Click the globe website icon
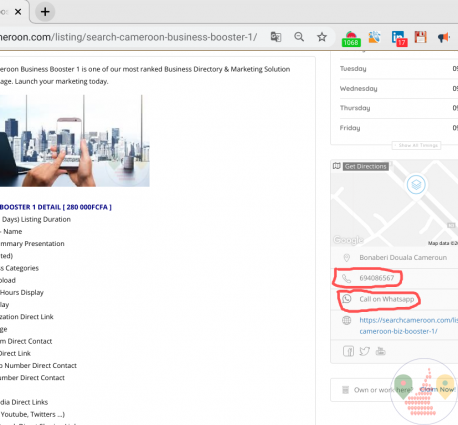The image size is (458, 425). coord(347,320)
